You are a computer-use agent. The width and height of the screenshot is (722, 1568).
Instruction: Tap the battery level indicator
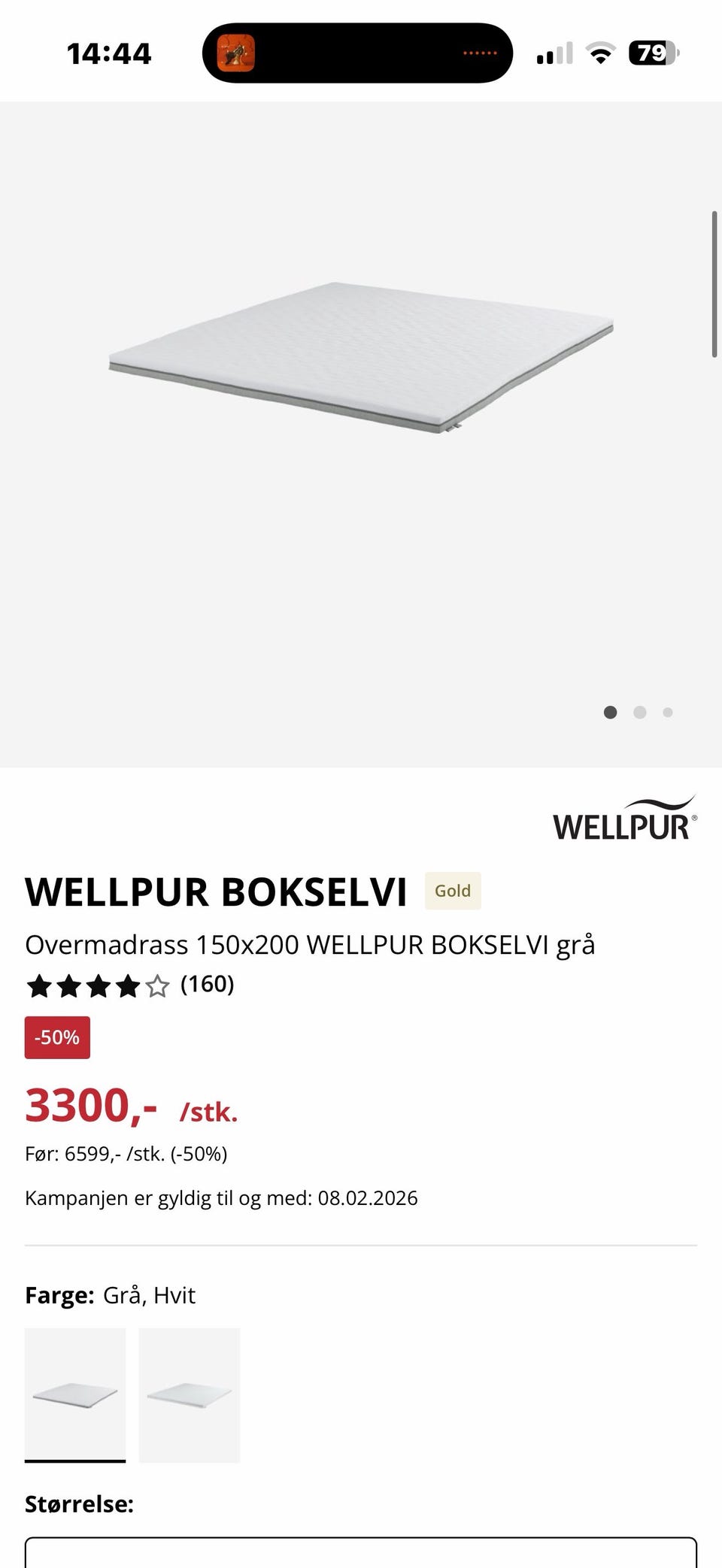pyautogui.click(x=654, y=53)
